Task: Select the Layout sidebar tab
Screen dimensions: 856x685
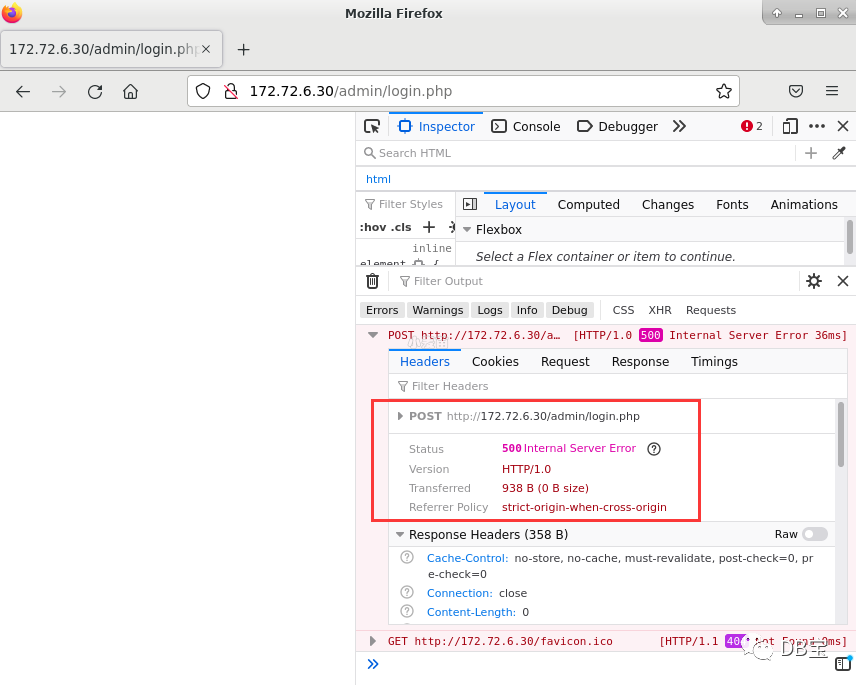Action: coord(515,205)
